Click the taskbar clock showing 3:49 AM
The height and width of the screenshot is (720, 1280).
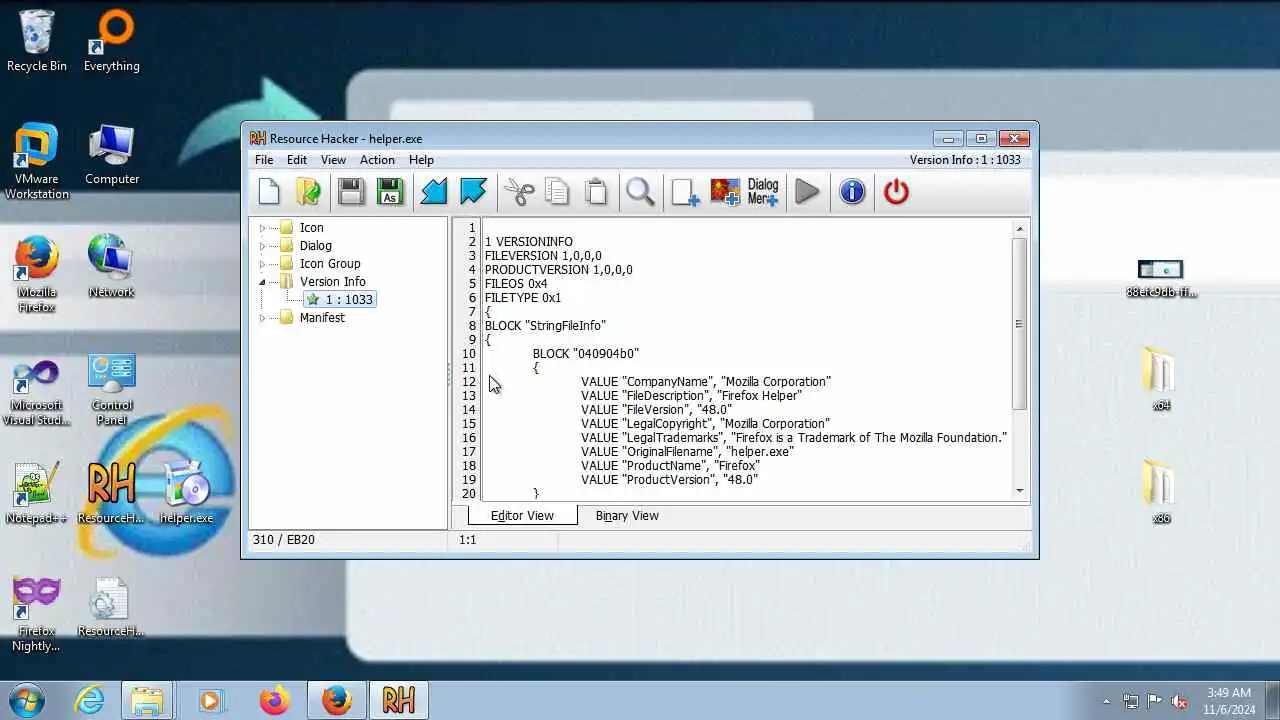tap(1229, 700)
